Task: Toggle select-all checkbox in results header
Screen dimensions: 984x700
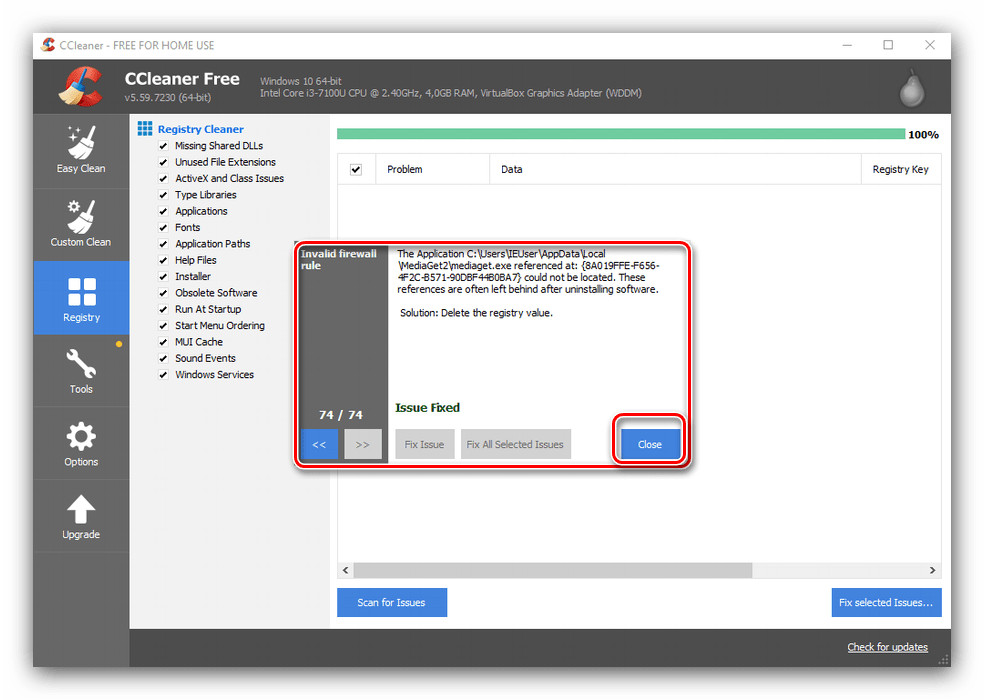Action: (x=355, y=170)
